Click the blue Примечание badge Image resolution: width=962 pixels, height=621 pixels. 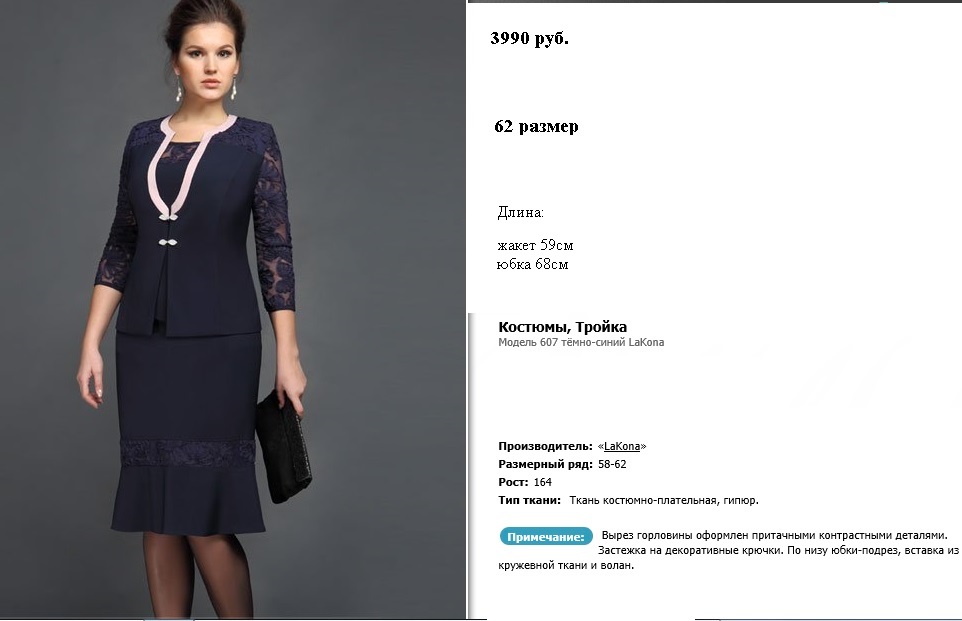click(546, 537)
